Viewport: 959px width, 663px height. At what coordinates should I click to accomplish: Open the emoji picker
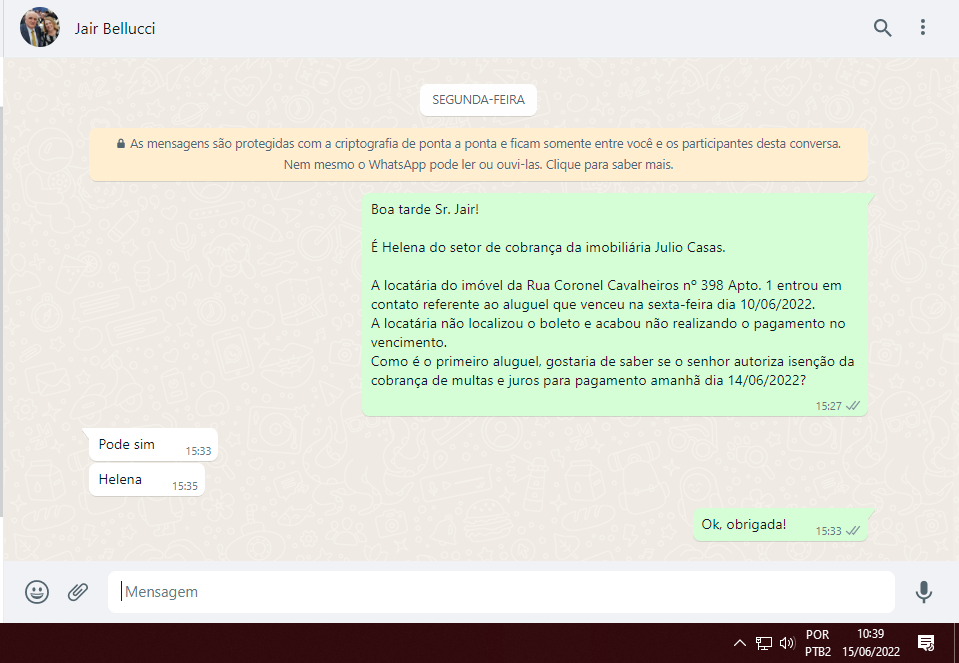click(37, 592)
